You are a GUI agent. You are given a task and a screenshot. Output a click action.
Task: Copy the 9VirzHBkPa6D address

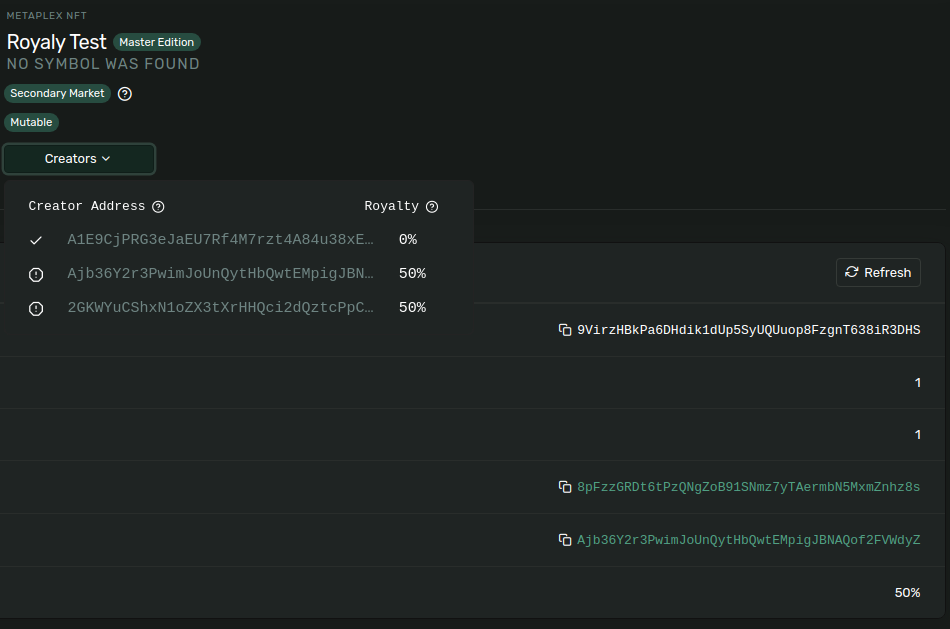(x=565, y=330)
